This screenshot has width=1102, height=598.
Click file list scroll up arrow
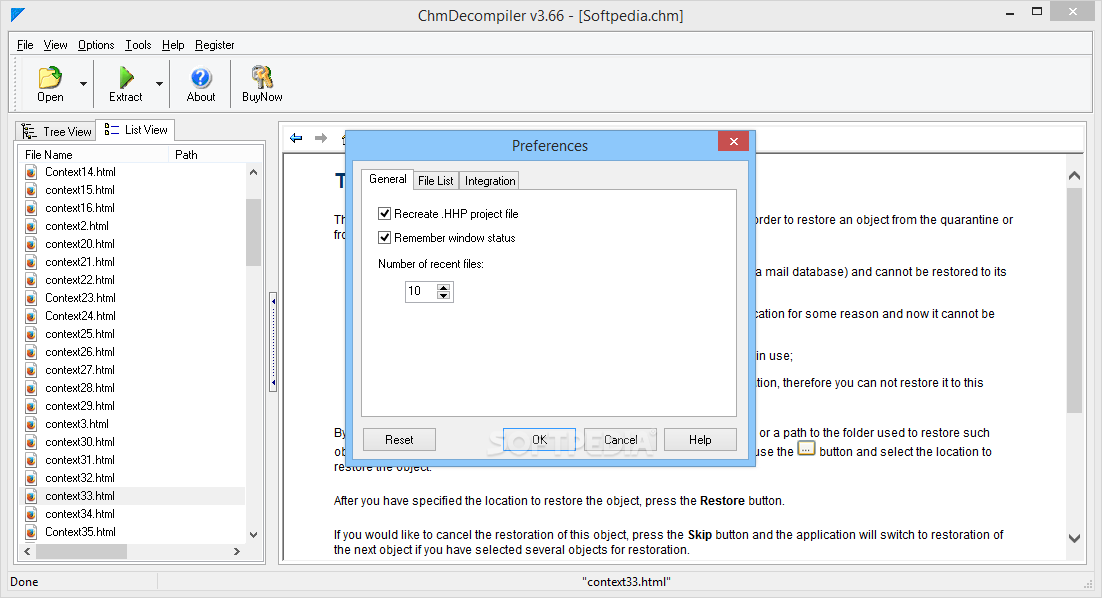point(254,172)
